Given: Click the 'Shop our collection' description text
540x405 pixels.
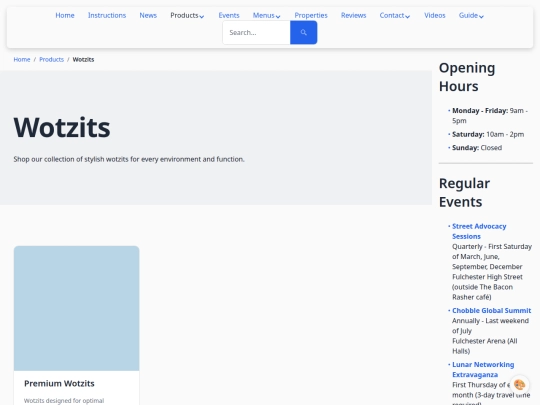Looking at the screenshot, I should 129,159.
